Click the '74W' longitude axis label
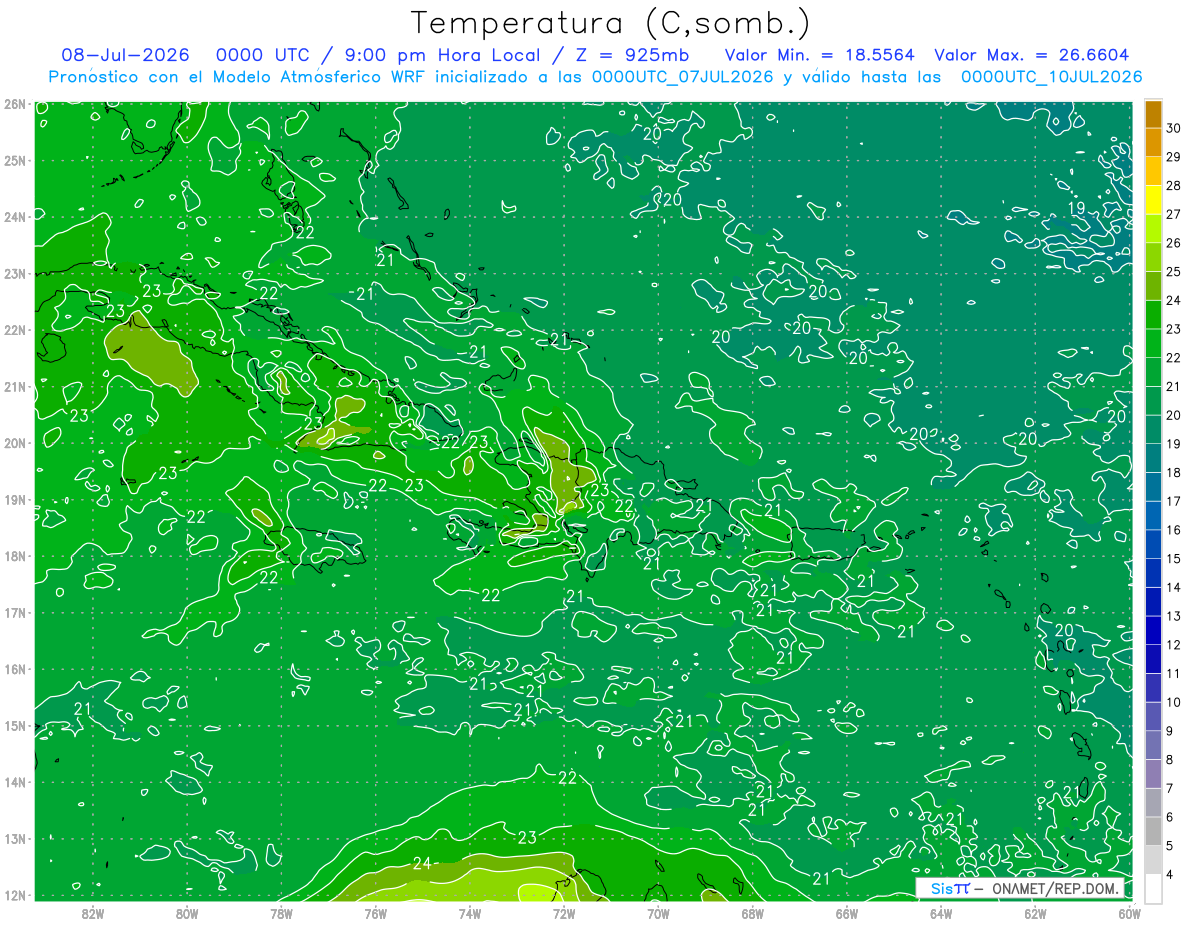The image size is (1200, 927). 470,913
